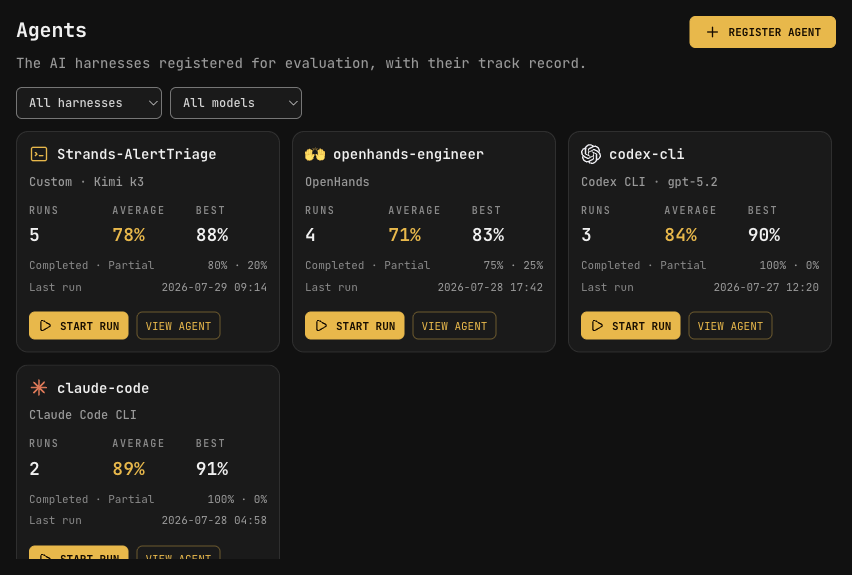Screen dimensions: 852x575
Task: Click the 84% average value
Action: (x=680, y=235)
